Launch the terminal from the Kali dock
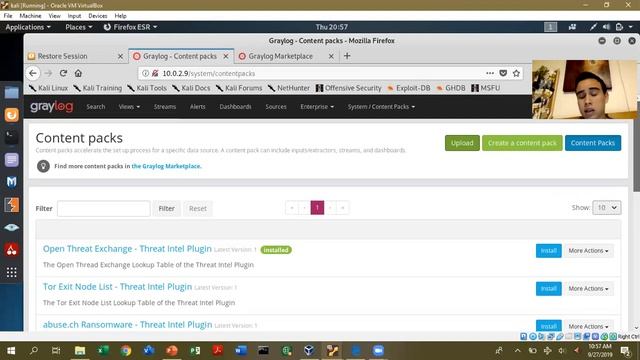This screenshot has height=360, width=640. [x=11, y=137]
